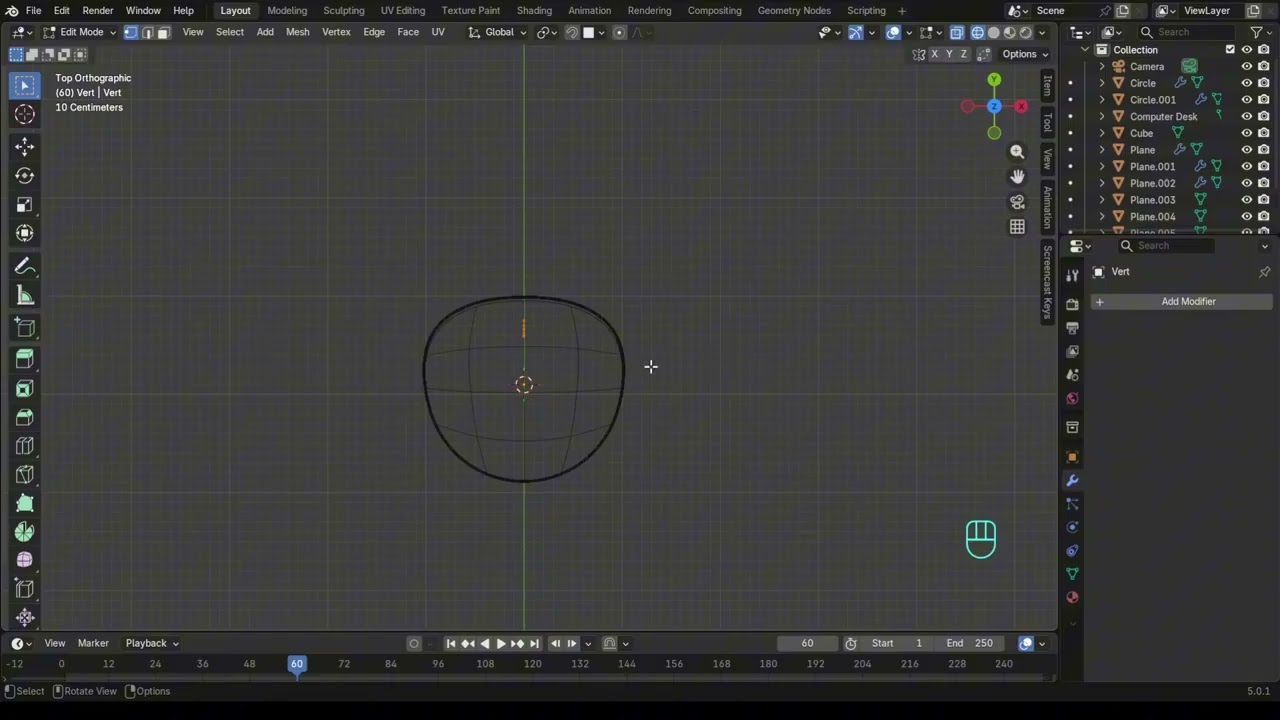This screenshot has width=1280, height=720.
Task: Toggle snapping magnet
Action: (572, 32)
